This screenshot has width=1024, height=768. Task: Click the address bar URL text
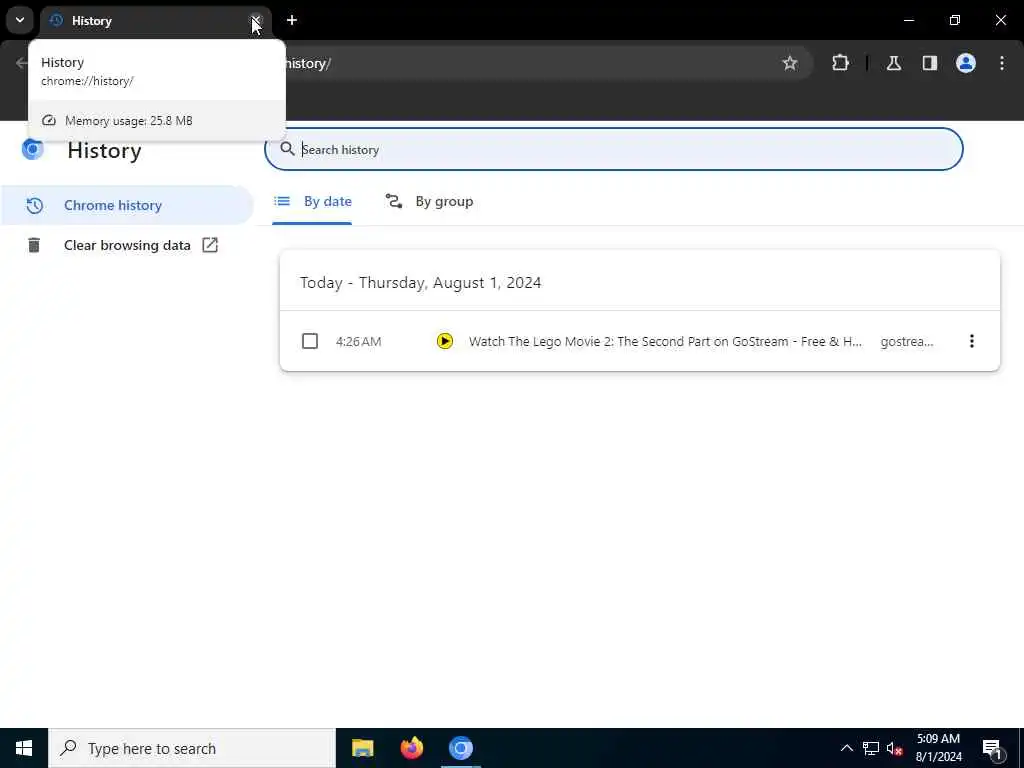[308, 63]
